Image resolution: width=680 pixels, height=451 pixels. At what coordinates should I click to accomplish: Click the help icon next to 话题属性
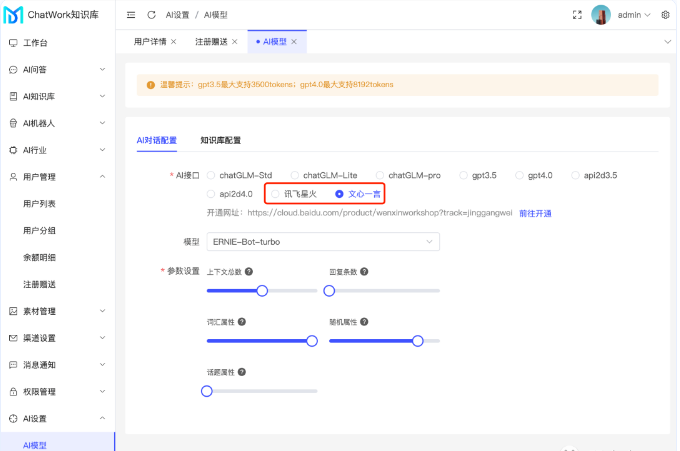(x=242, y=373)
